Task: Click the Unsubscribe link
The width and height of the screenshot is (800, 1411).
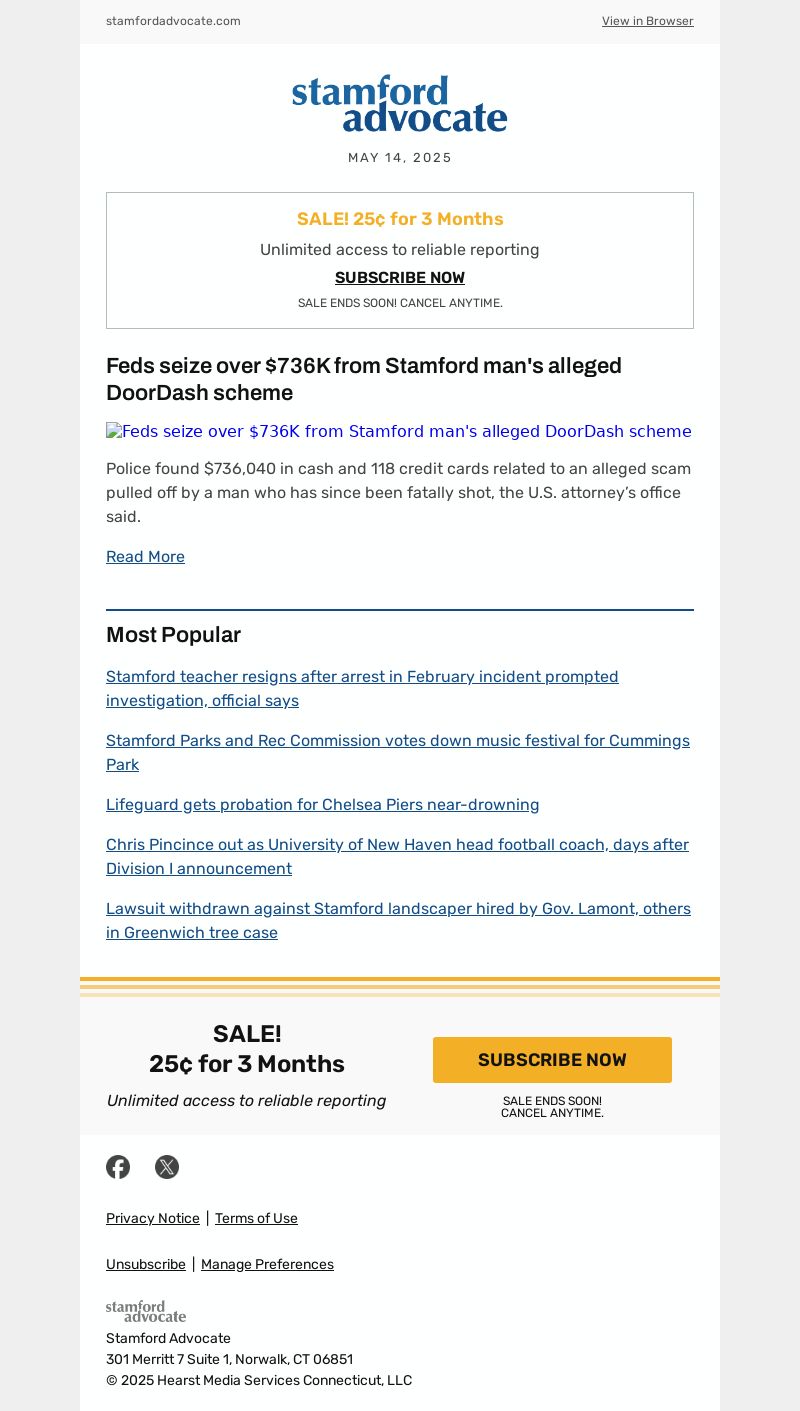Action: coord(146,1264)
